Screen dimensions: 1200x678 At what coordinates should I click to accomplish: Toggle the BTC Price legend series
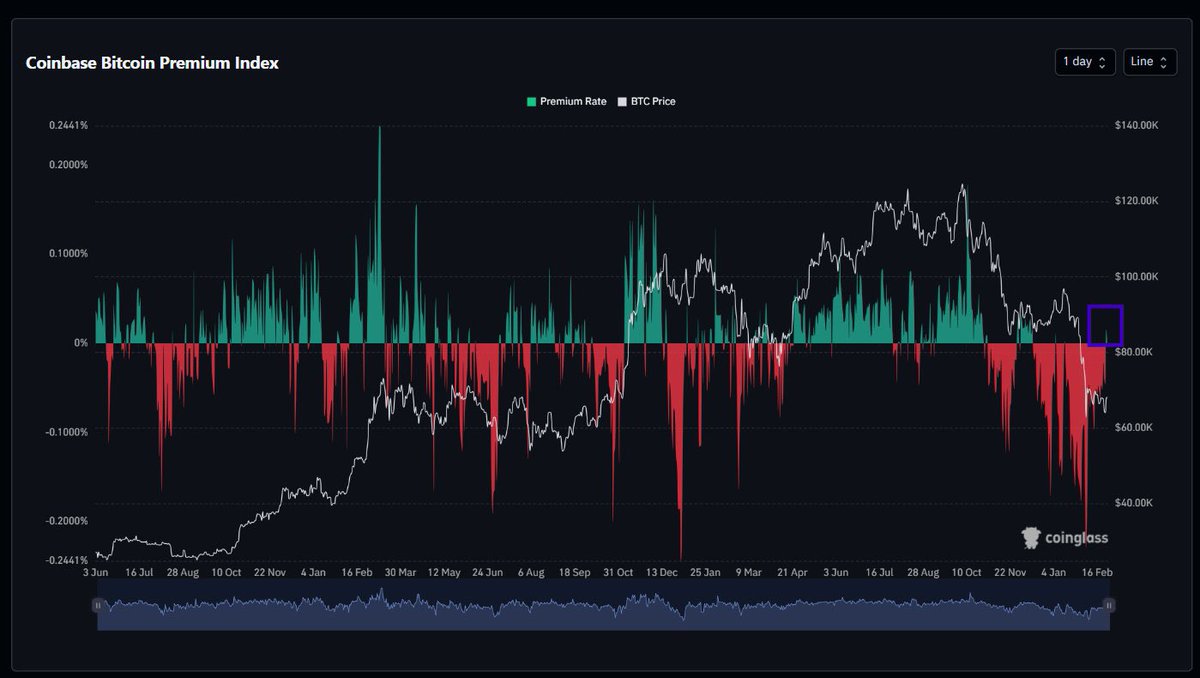[646, 101]
